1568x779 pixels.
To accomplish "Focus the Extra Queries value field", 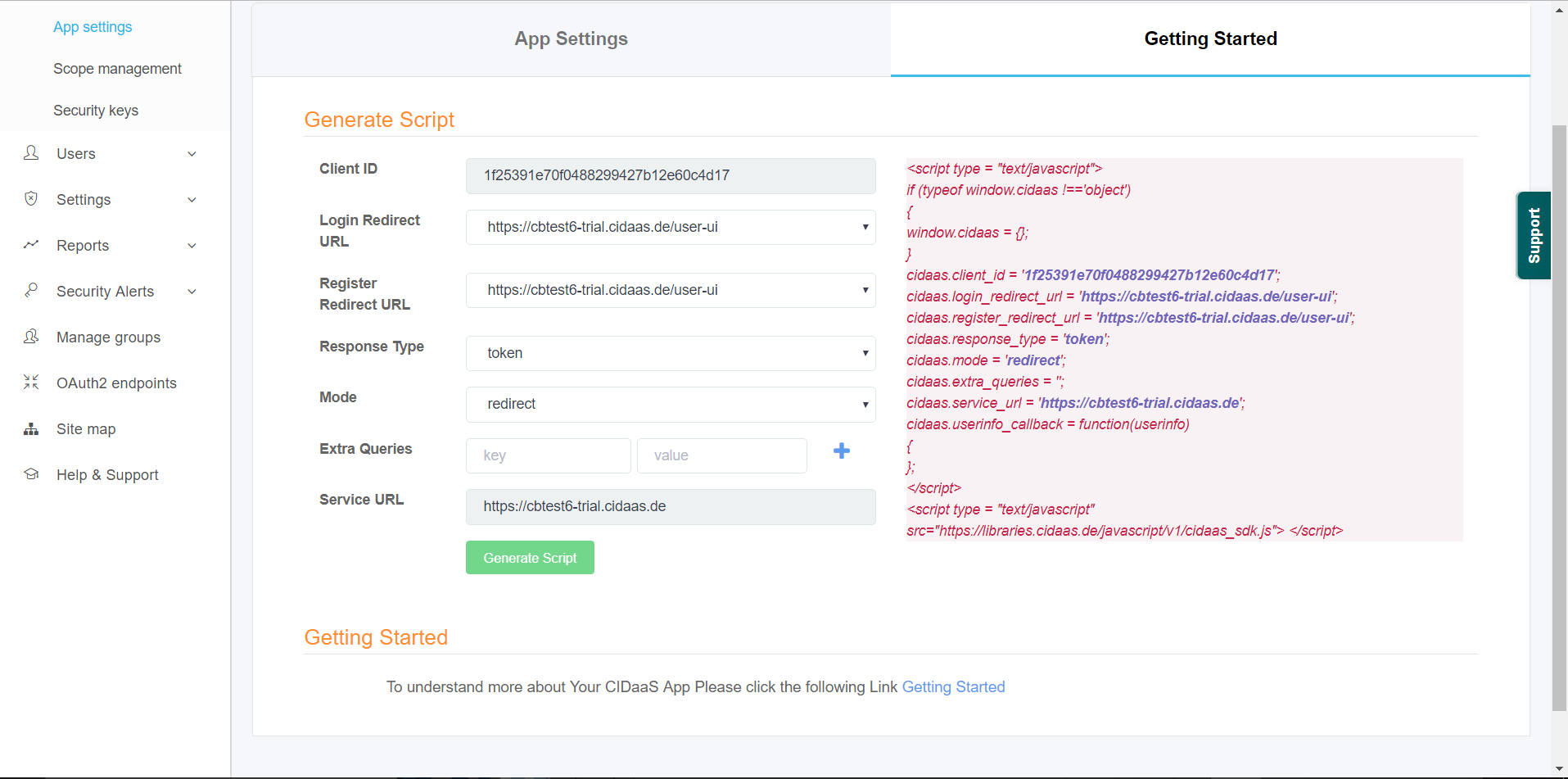I will (722, 455).
